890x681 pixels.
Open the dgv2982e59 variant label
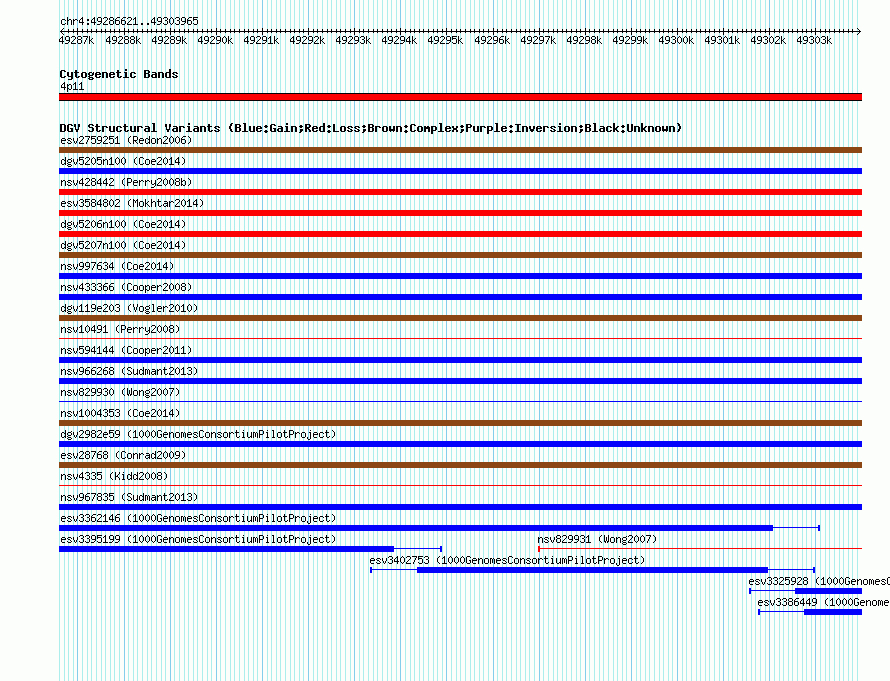tap(198, 434)
